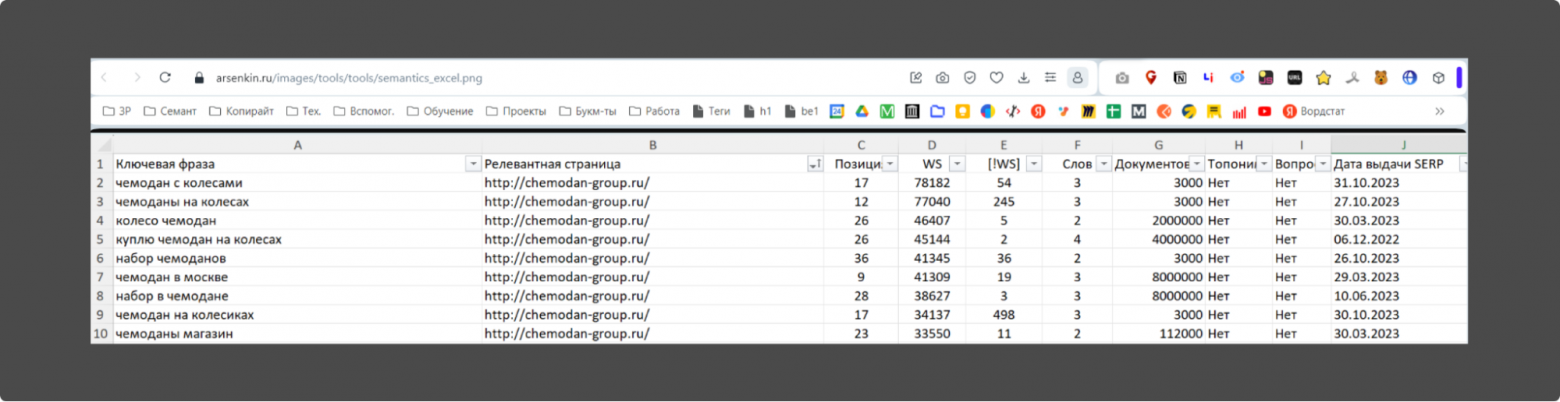Open the be1 bookmark
The height and width of the screenshot is (402, 1560).
(802, 111)
